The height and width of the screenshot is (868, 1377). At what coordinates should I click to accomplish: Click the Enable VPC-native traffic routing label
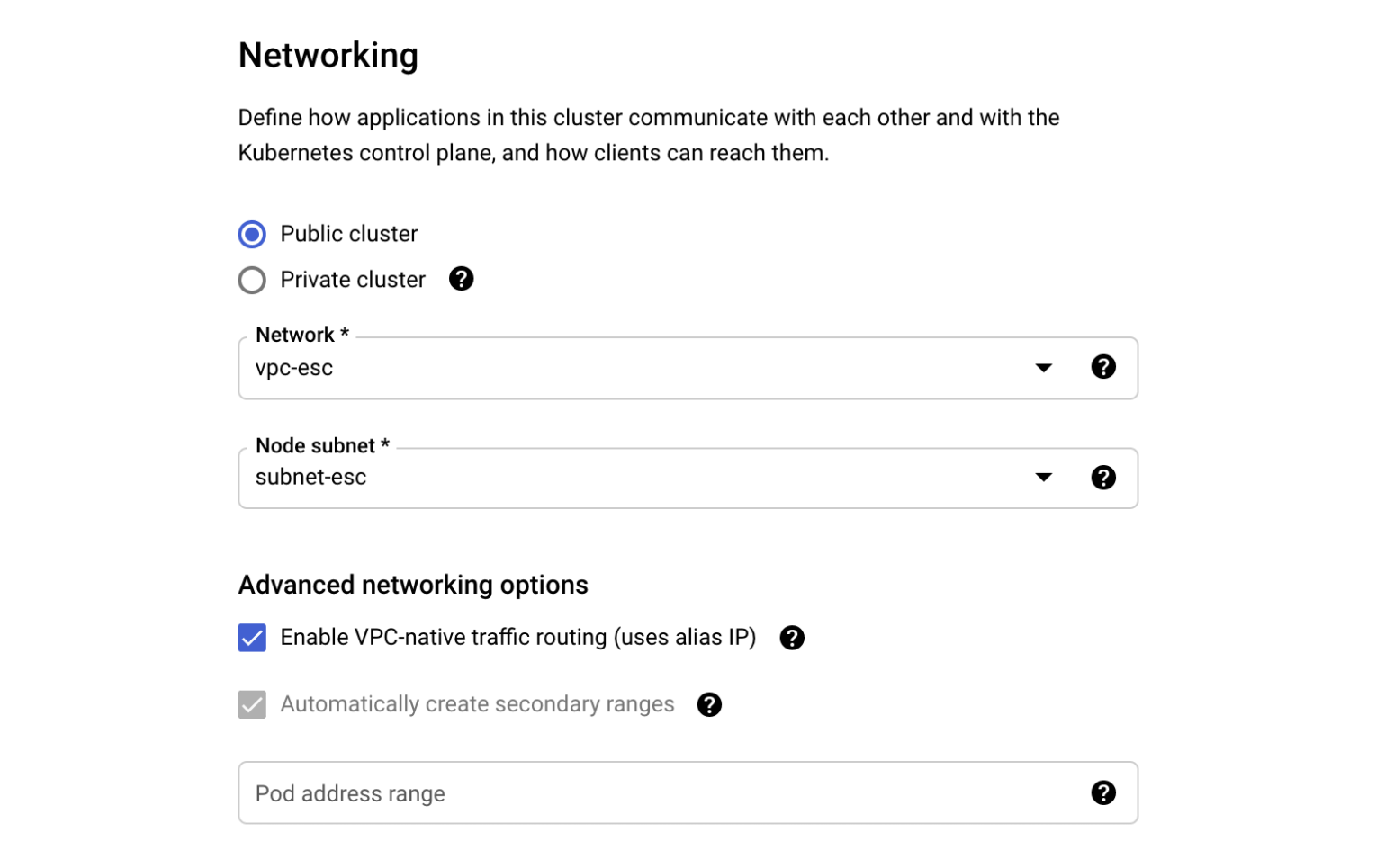pyautogui.click(x=518, y=637)
